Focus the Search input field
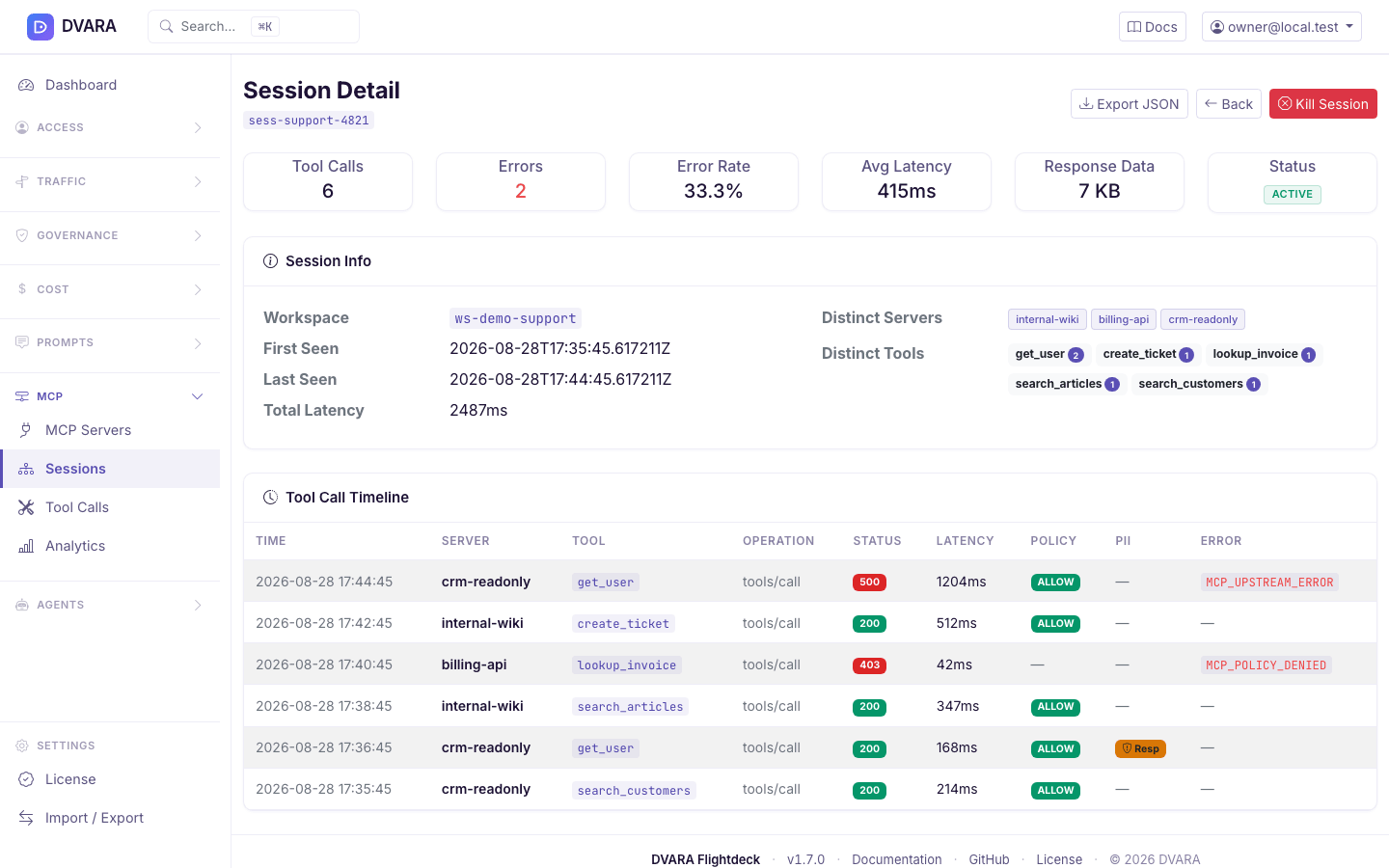1389x868 pixels. 254,27
